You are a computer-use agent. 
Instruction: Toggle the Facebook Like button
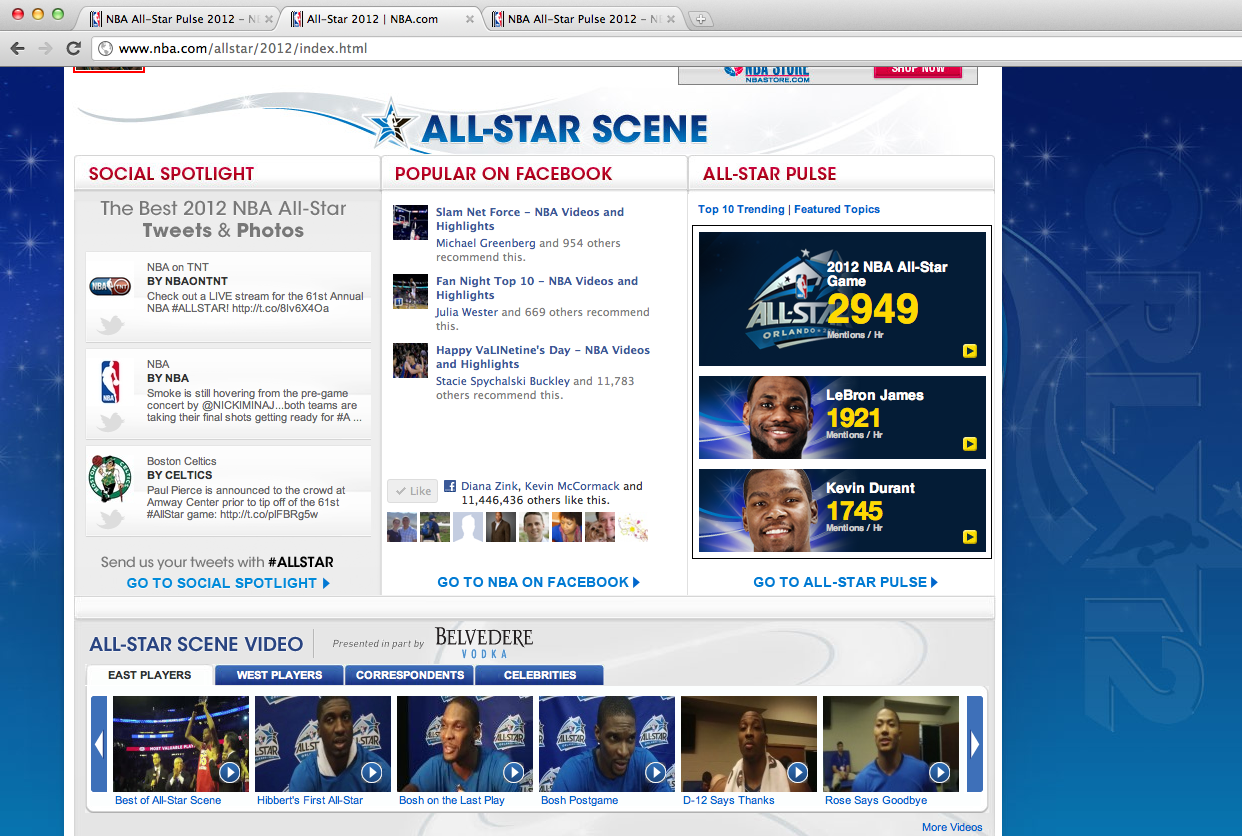pyautogui.click(x=412, y=491)
